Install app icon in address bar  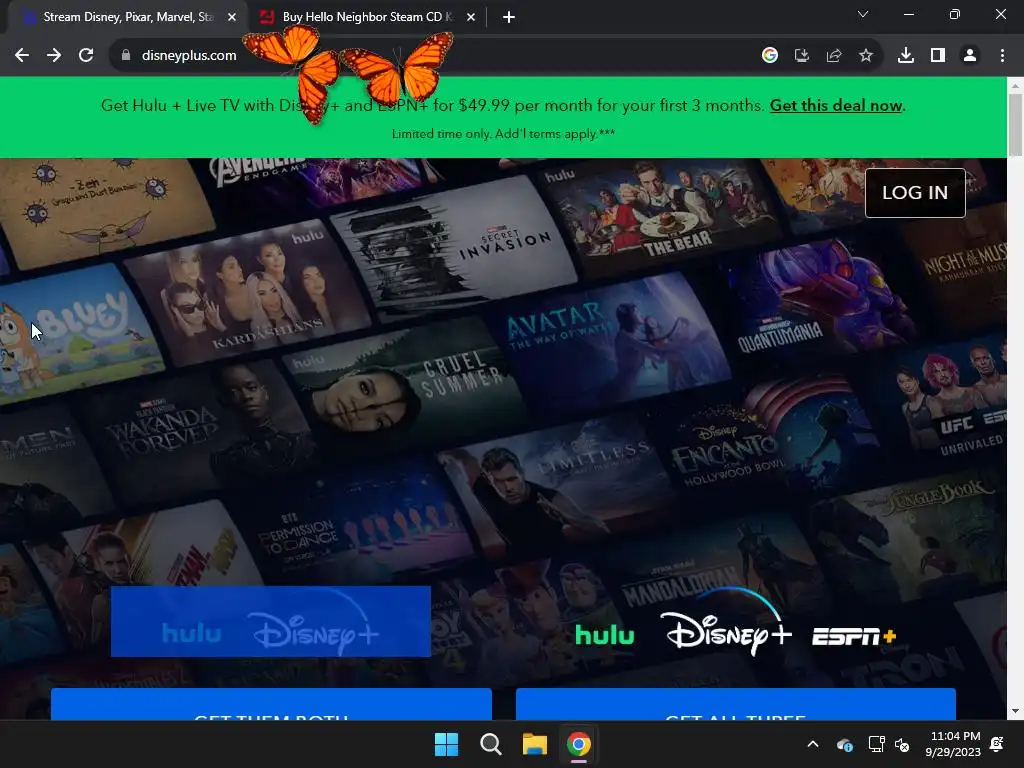click(x=802, y=56)
